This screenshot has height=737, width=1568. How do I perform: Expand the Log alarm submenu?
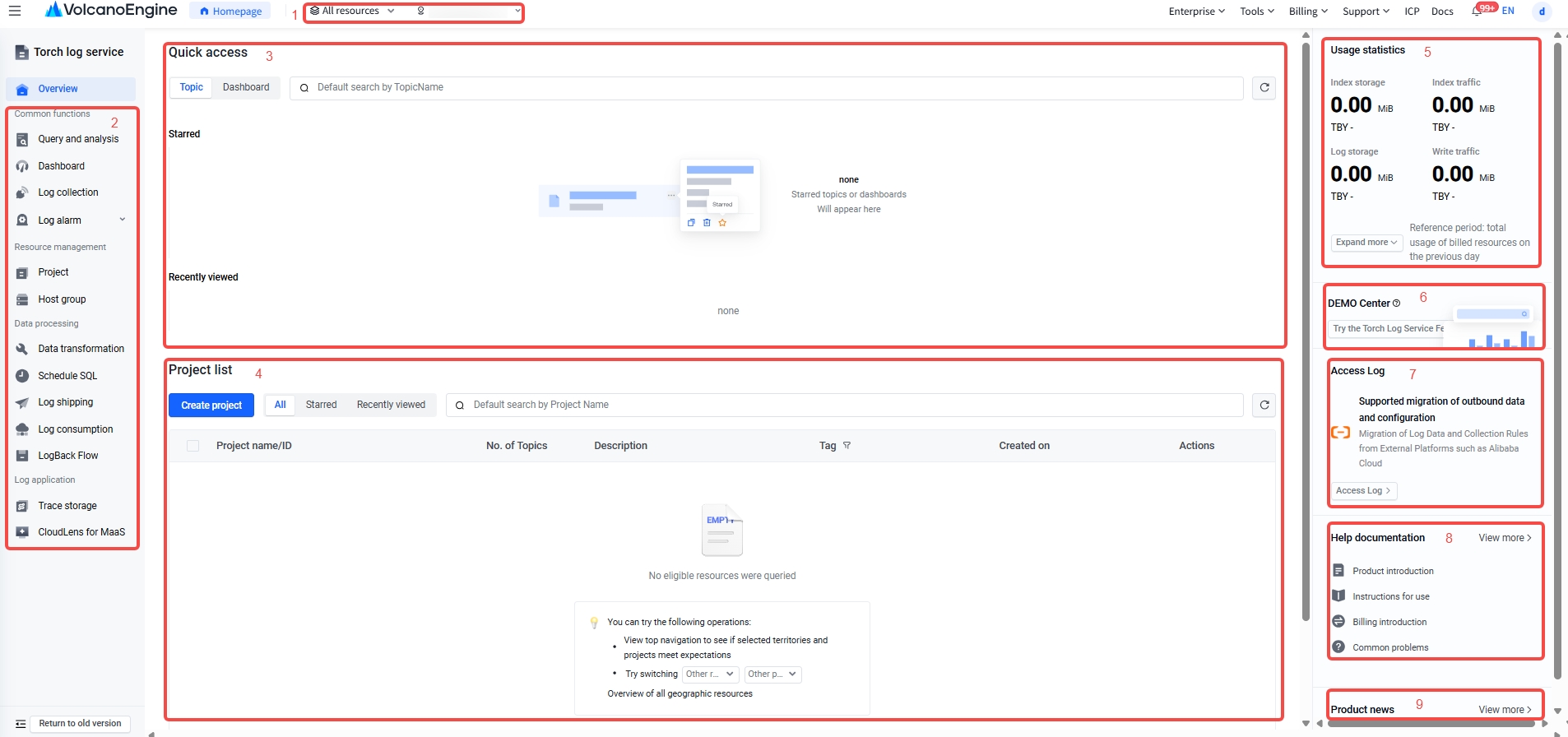123,220
